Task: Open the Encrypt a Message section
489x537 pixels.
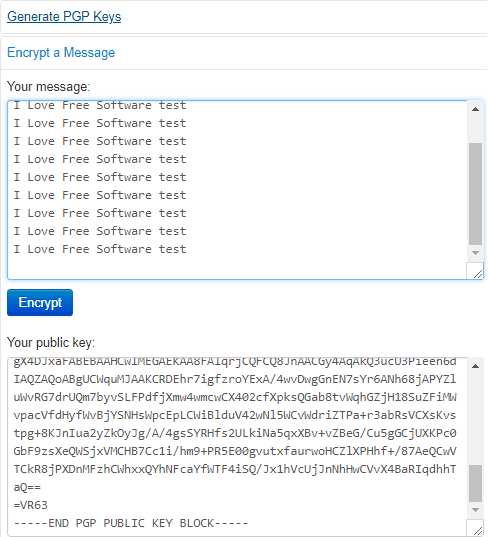Action: point(61,53)
